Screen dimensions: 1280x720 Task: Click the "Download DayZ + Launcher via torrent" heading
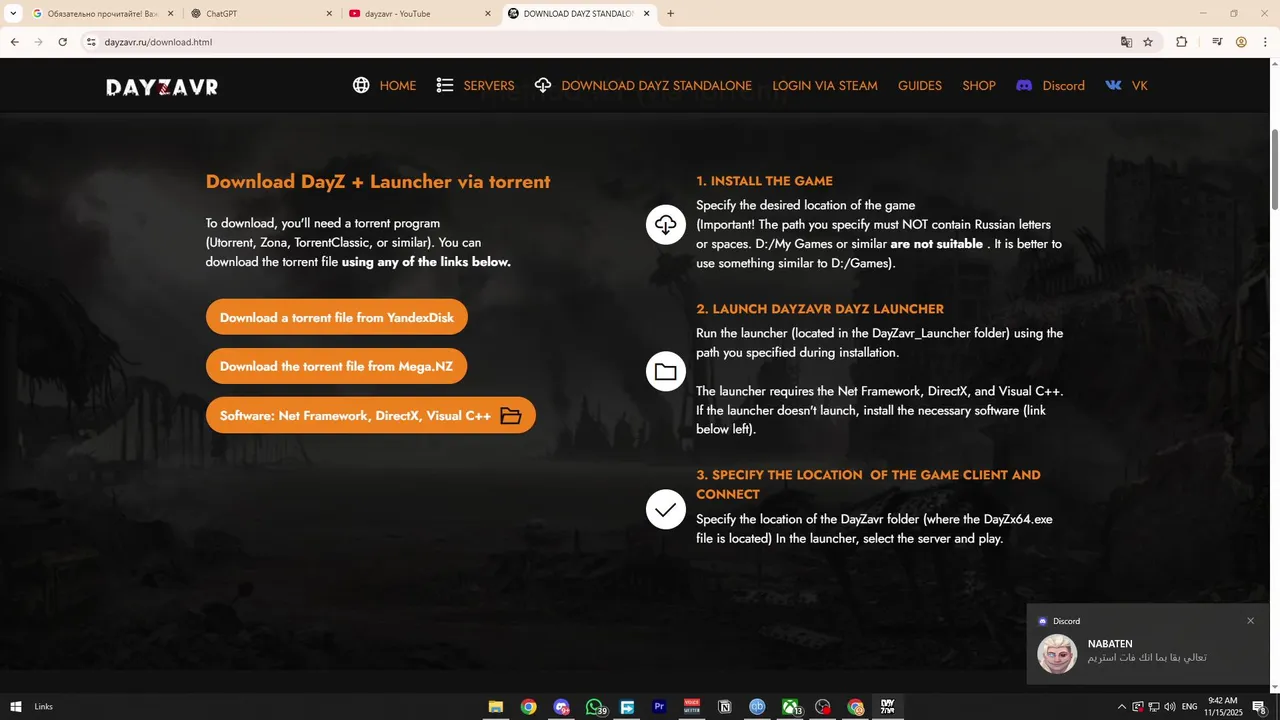point(378,182)
